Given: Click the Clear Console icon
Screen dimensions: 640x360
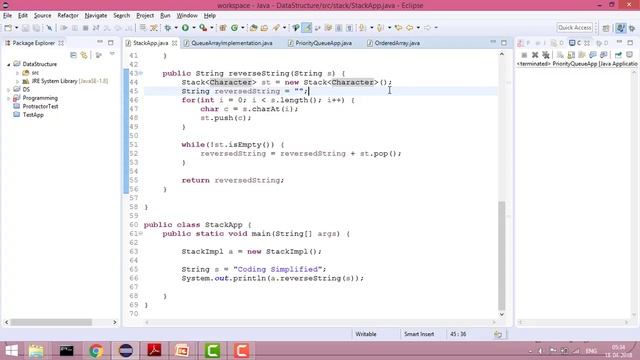Looking at the screenshot, I should click(560, 55).
